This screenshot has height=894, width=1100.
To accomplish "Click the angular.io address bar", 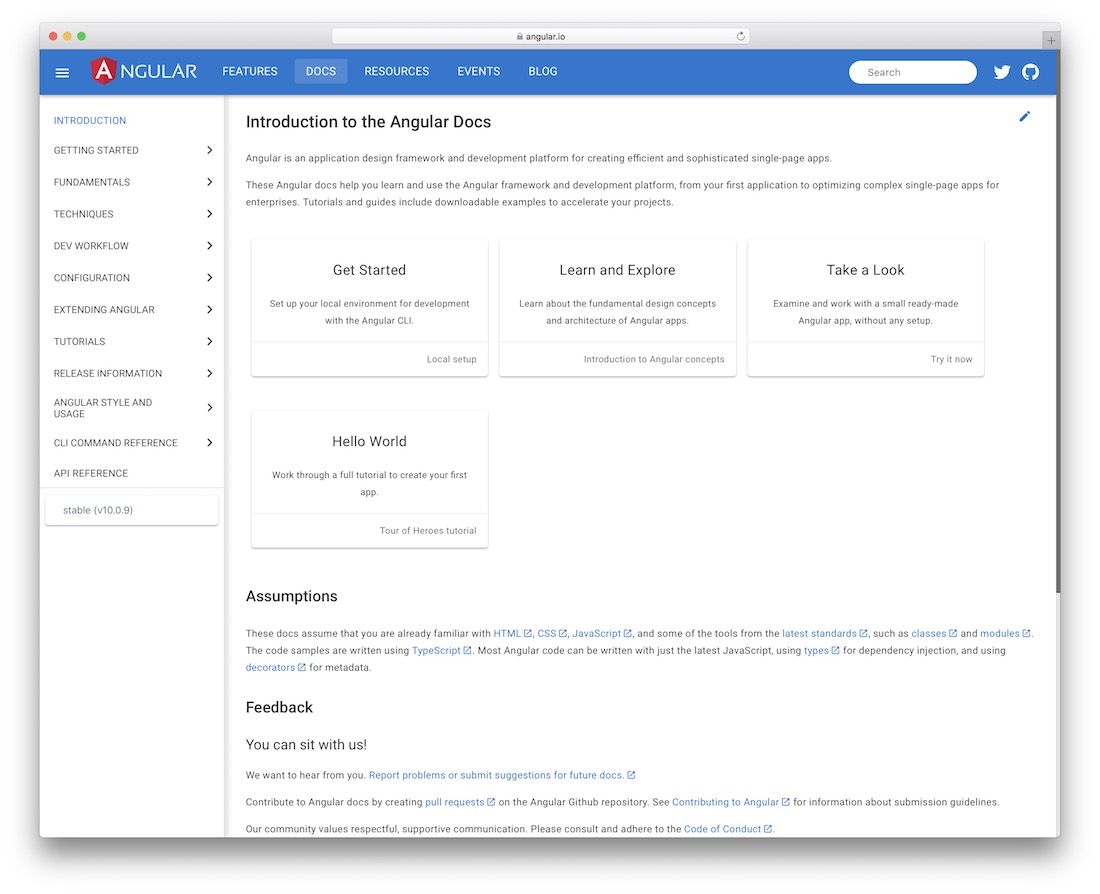I will [x=540, y=36].
